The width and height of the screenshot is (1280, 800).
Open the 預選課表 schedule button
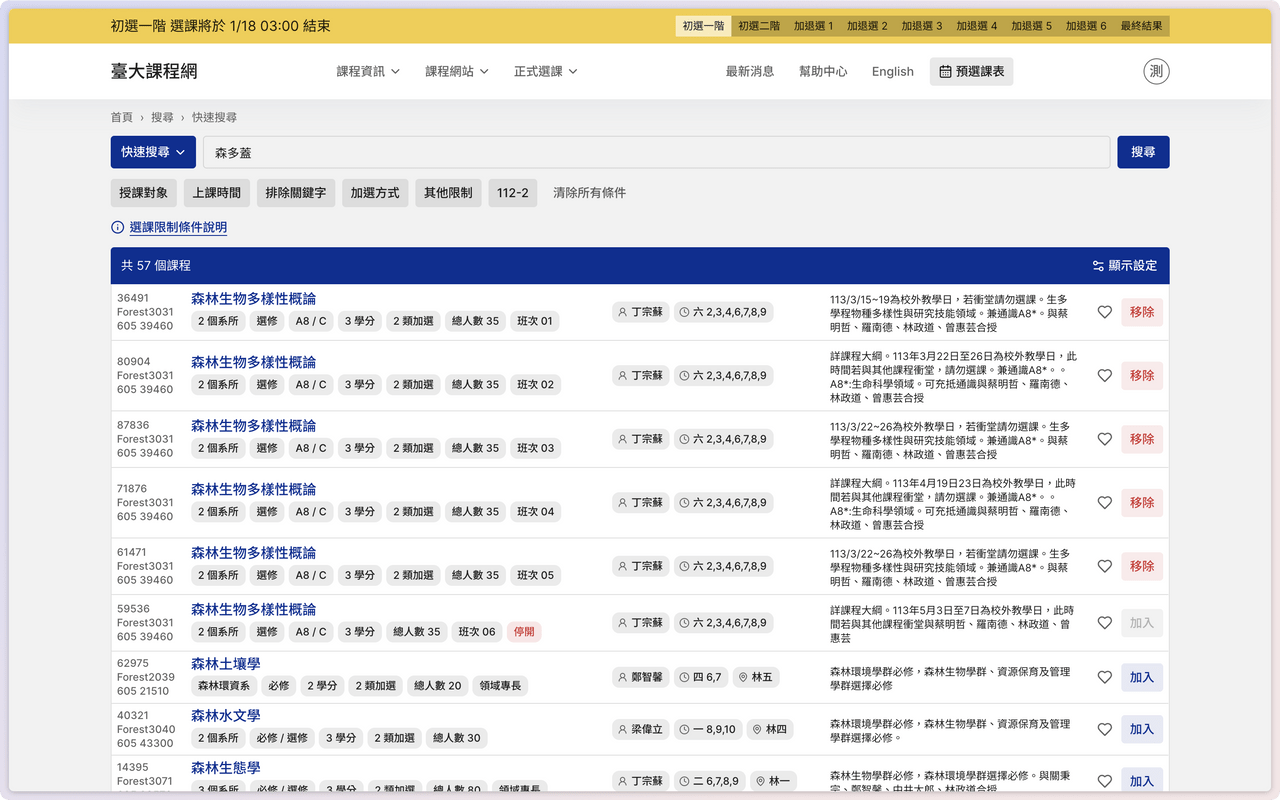coord(971,71)
